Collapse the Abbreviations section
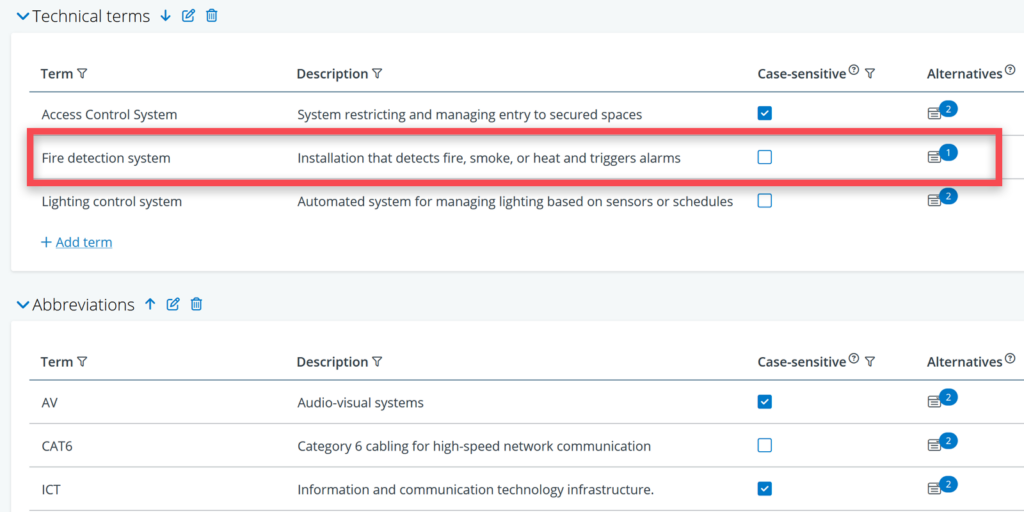The height and width of the screenshot is (512, 1024). point(22,305)
